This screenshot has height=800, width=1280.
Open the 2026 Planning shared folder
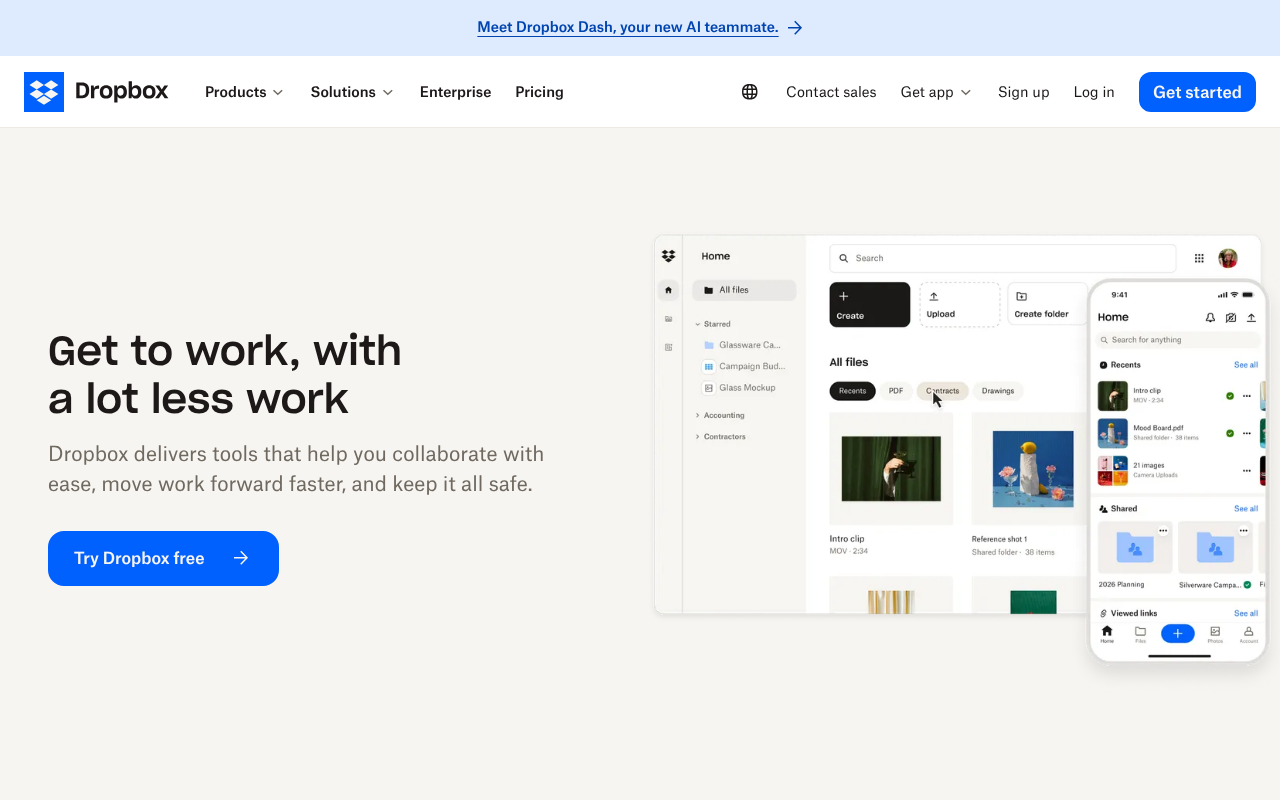[1135, 548]
